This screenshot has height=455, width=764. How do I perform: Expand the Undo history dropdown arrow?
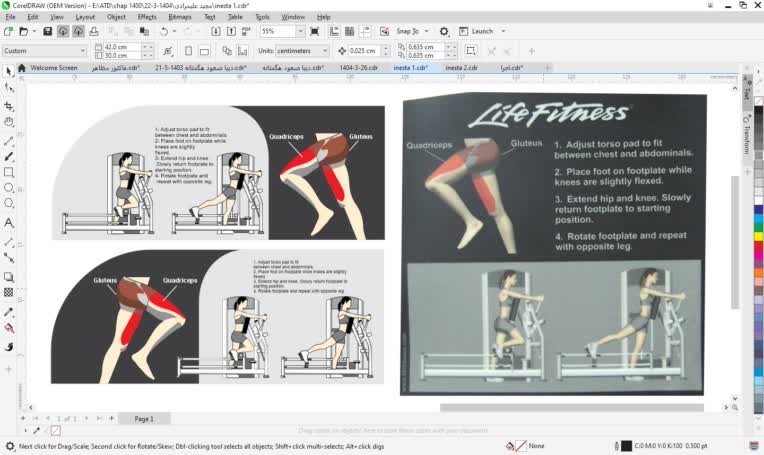pyautogui.click(x=174, y=32)
